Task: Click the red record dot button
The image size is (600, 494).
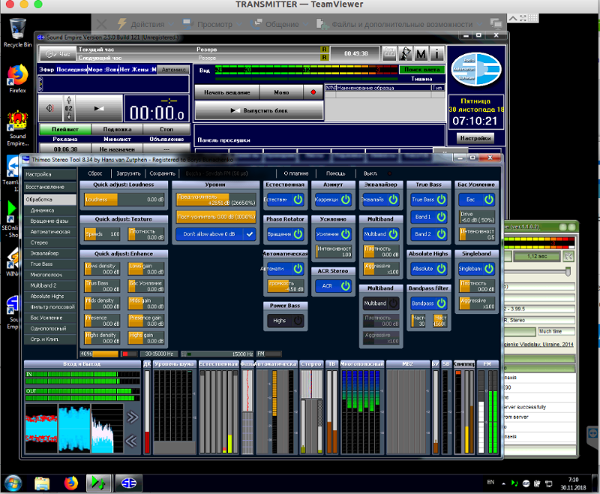Action: 313,92
